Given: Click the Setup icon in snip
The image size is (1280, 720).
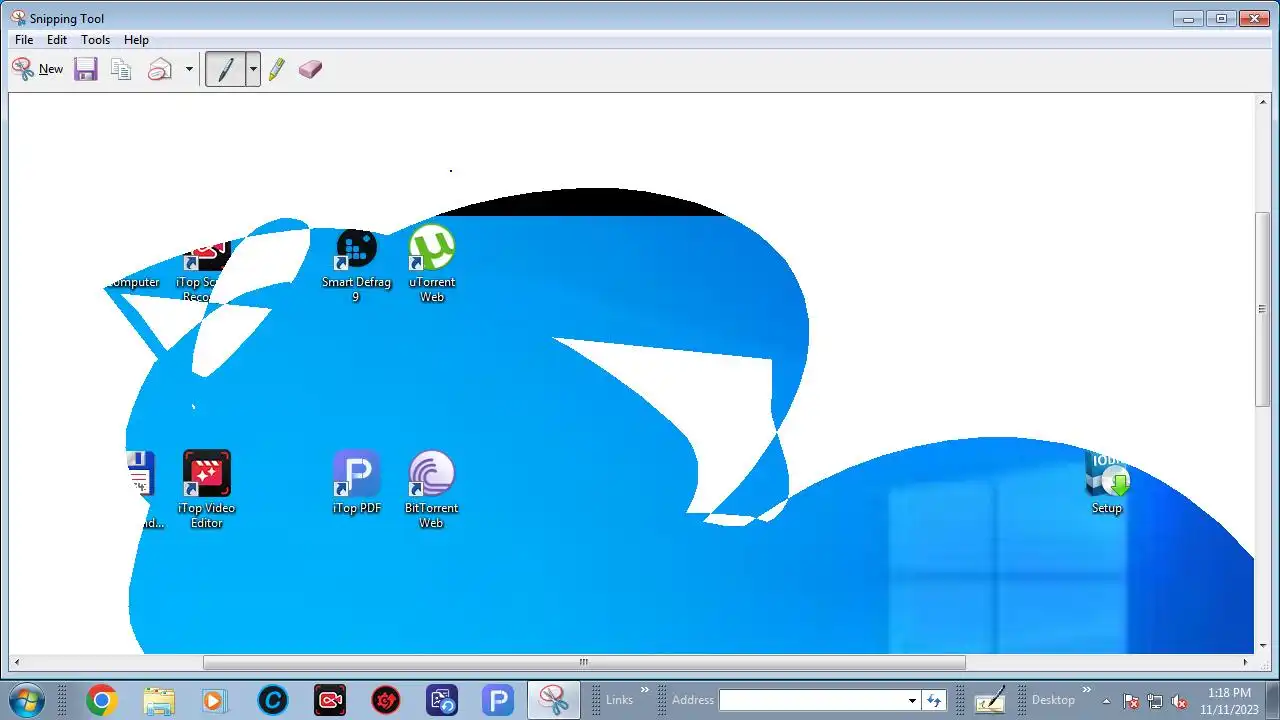Looking at the screenshot, I should point(1107,483).
